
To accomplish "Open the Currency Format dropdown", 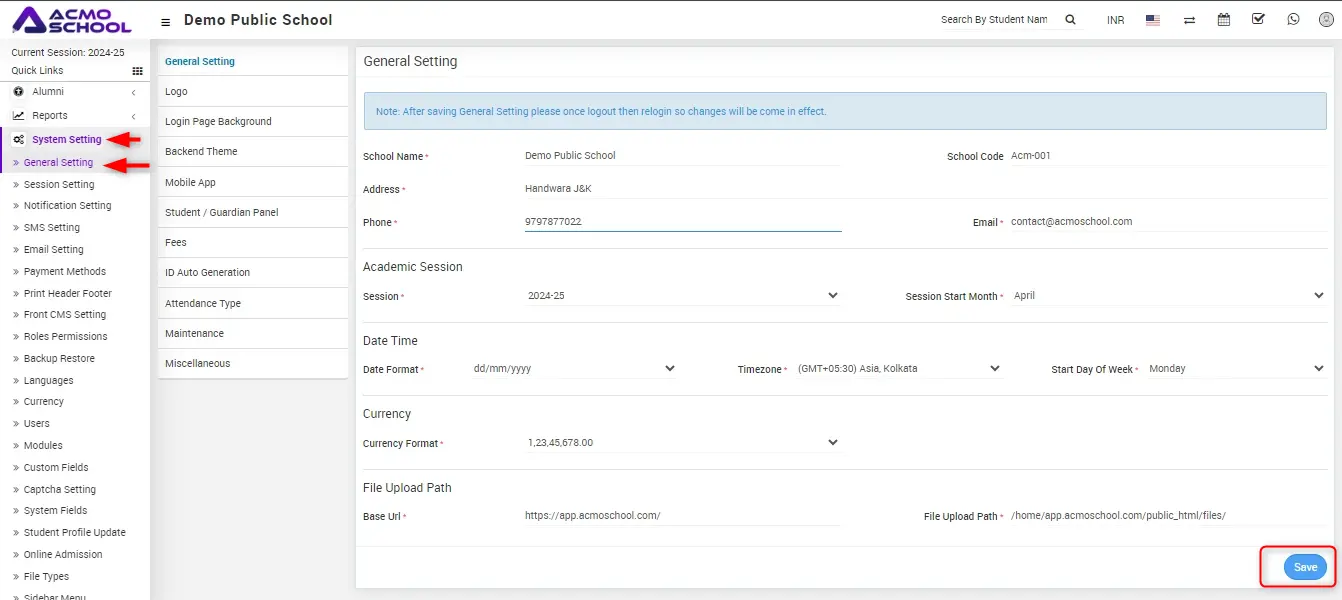I will [682, 443].
